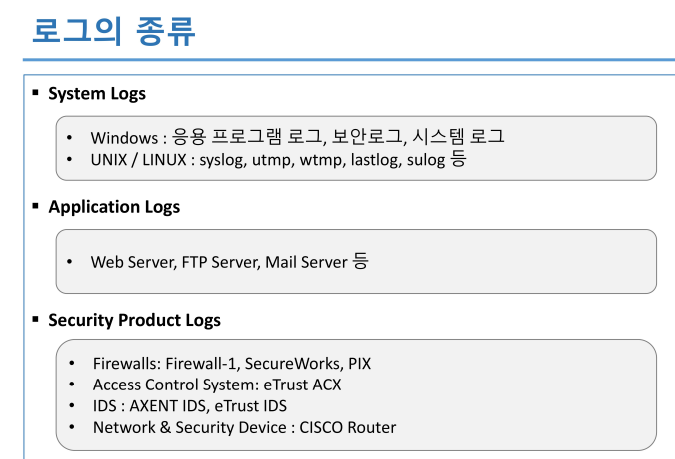Click the Security Product Logs heading
This screenshot has width=675, height=459.
134,320
